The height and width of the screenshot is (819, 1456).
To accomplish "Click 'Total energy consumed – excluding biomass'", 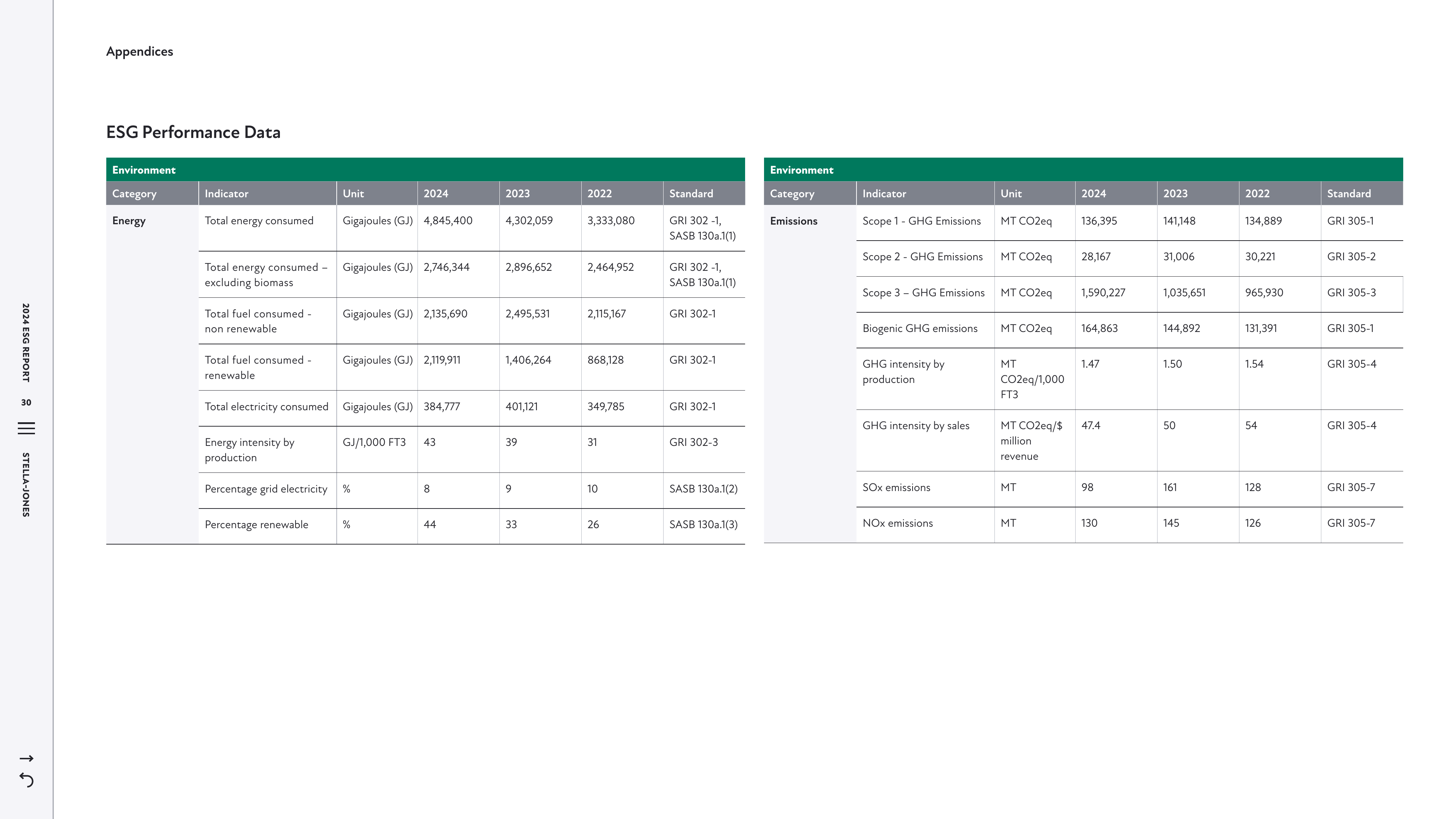I will click(266, 275).
